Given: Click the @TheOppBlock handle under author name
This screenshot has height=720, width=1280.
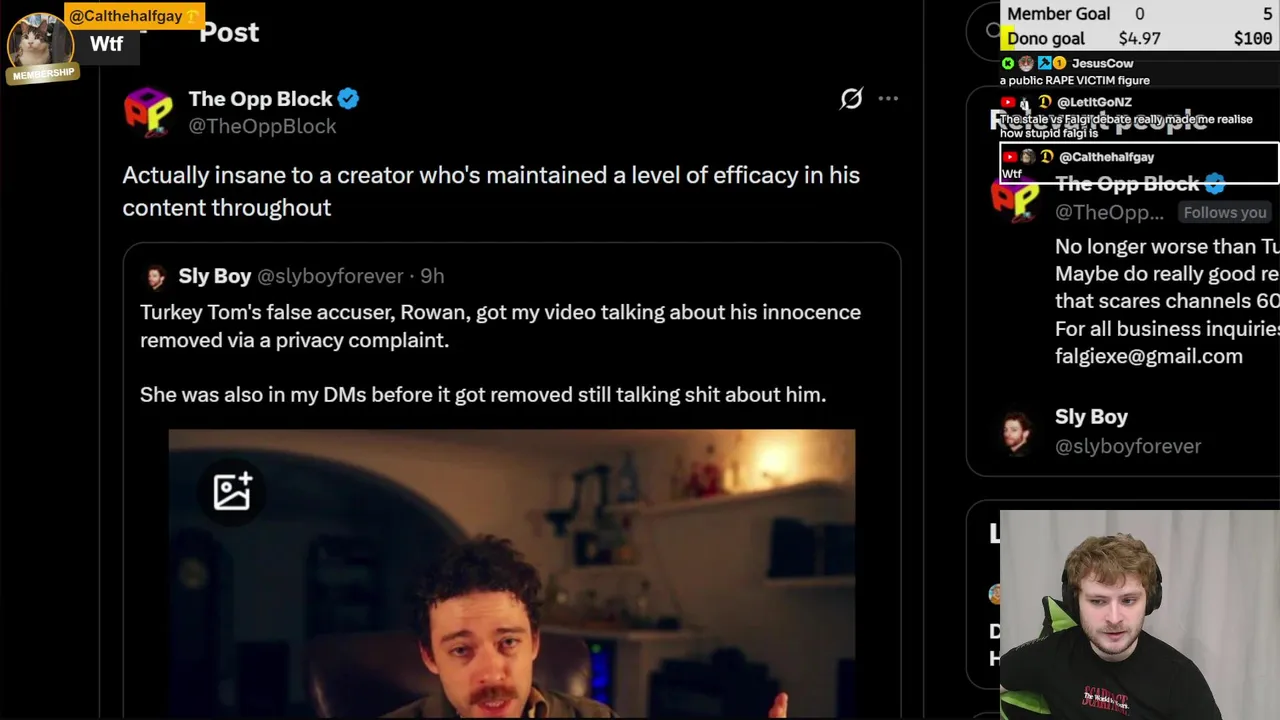Looking at the screenshot, I should 262,126.
